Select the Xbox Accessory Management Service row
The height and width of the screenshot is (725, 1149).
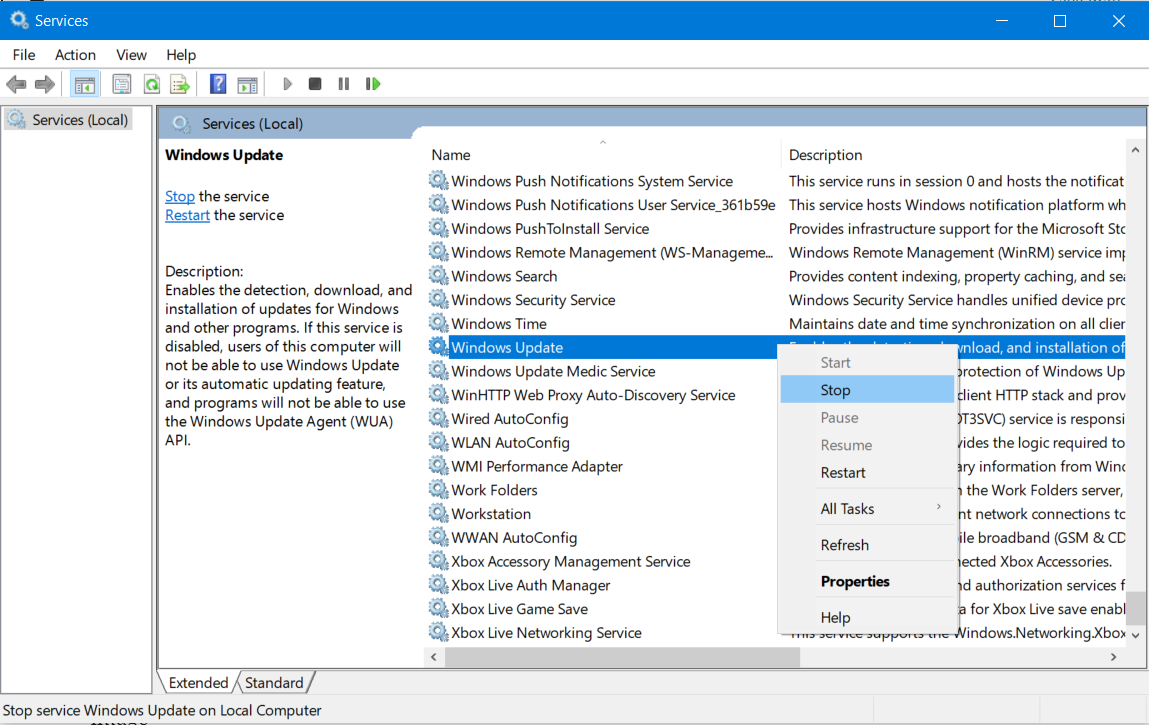pos(570,562)
